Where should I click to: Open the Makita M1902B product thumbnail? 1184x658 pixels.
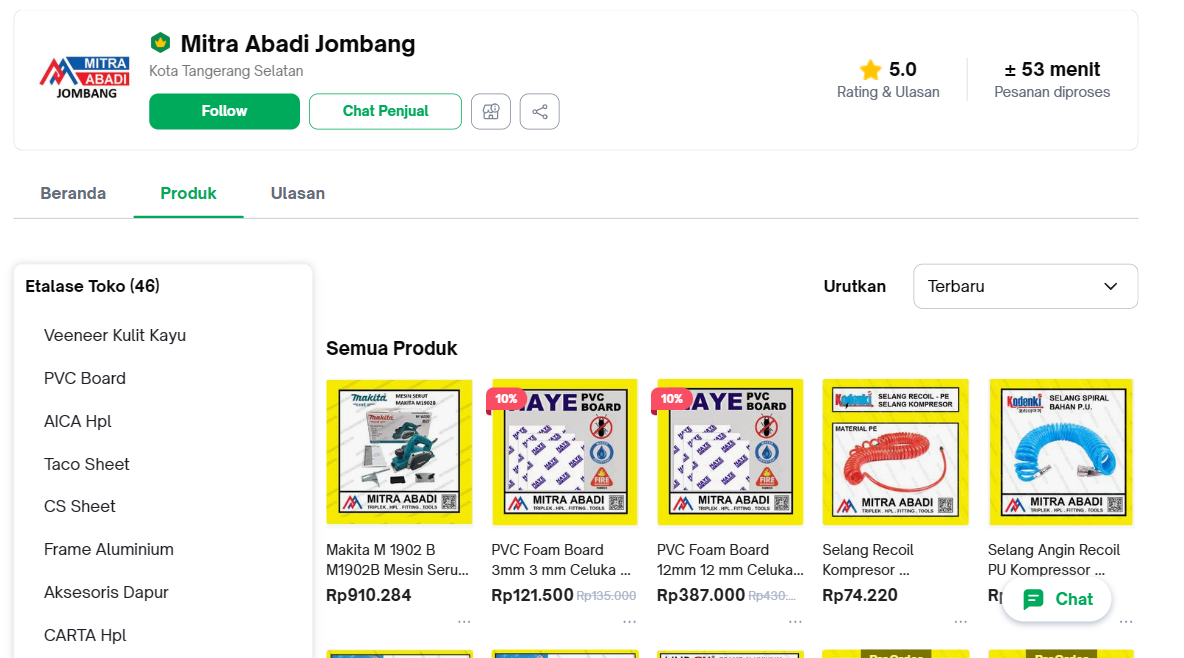pyautogui.click(x=399, y=452)
